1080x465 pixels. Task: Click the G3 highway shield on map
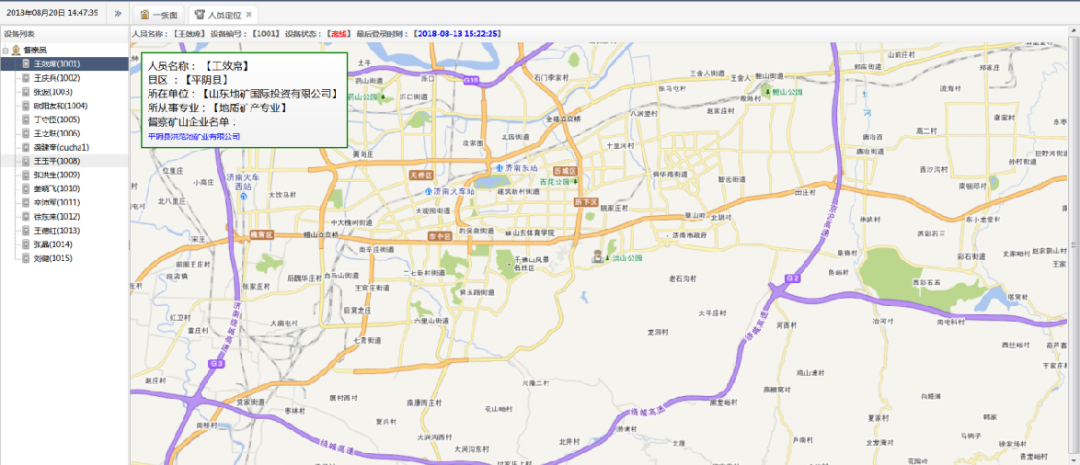tap(217, 363)
